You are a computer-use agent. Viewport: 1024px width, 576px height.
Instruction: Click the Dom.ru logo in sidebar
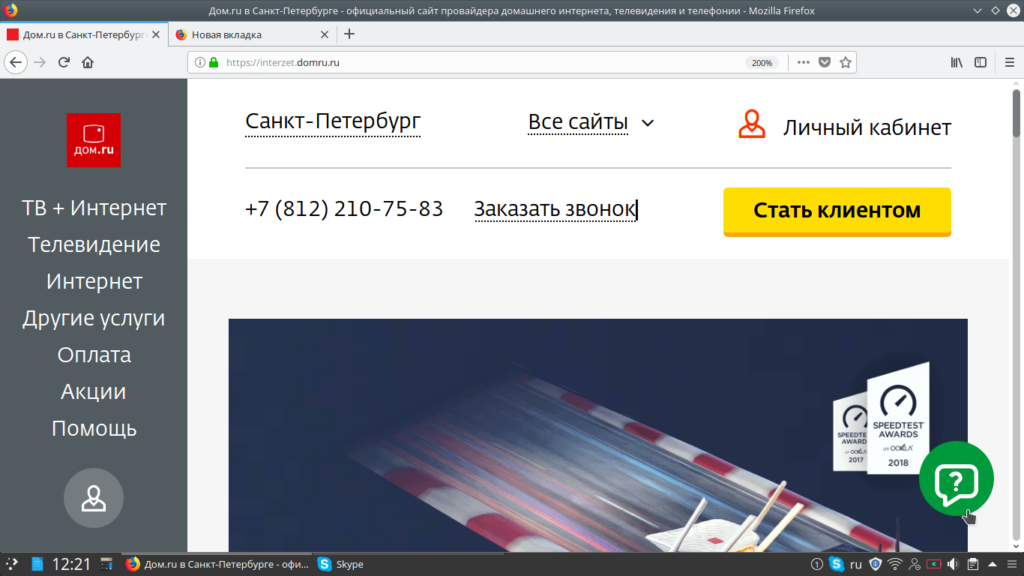click(93, 140)
